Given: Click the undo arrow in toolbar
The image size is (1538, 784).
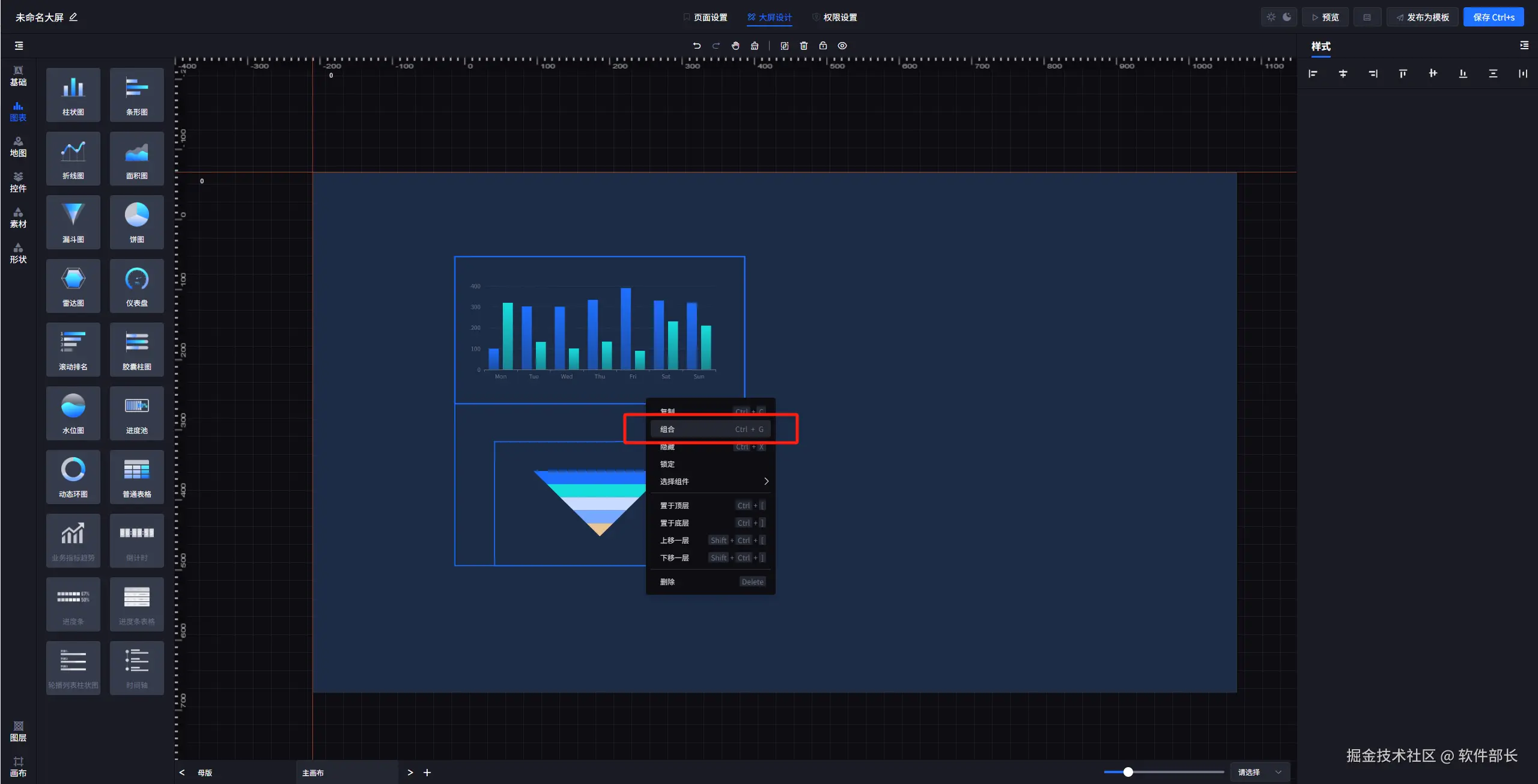Looking at the screenshot, I should coord(697,46).
